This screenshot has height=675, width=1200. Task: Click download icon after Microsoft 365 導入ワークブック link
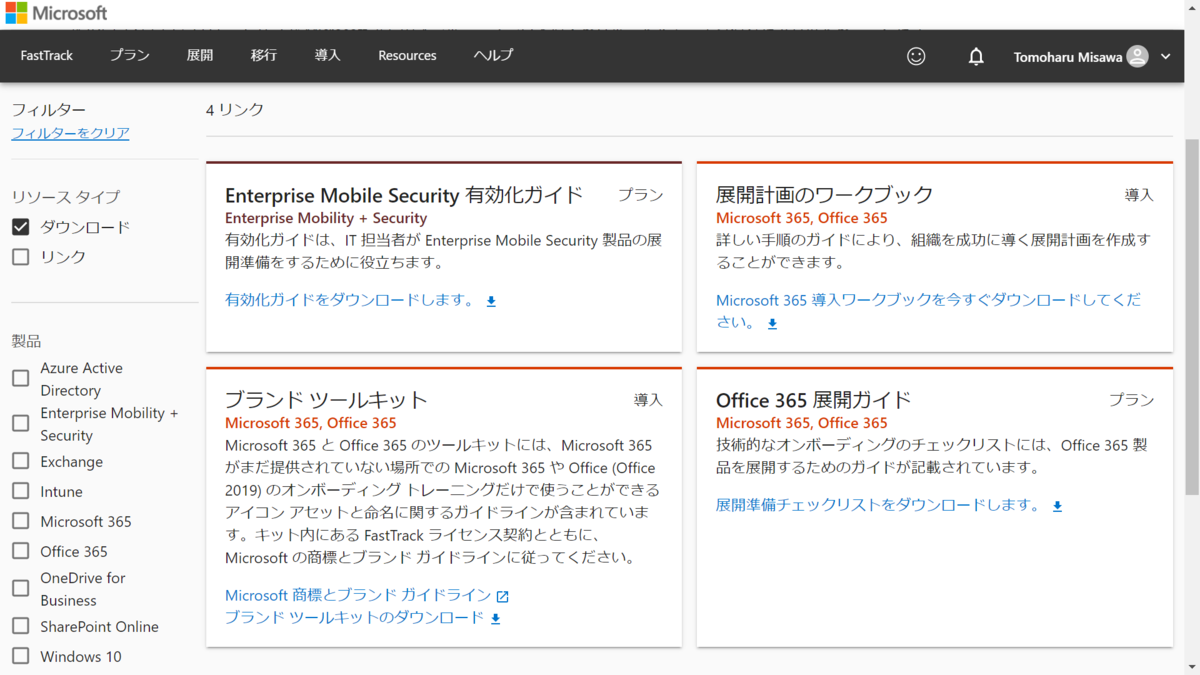coord(772,324)
